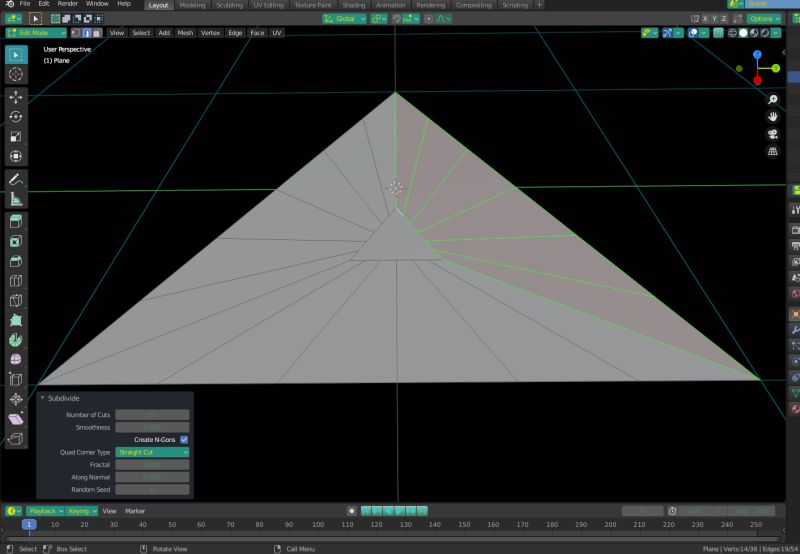800x554 pixels.
Task: Toggle the Create N-Gons checkbox
Action: (184, 440)
